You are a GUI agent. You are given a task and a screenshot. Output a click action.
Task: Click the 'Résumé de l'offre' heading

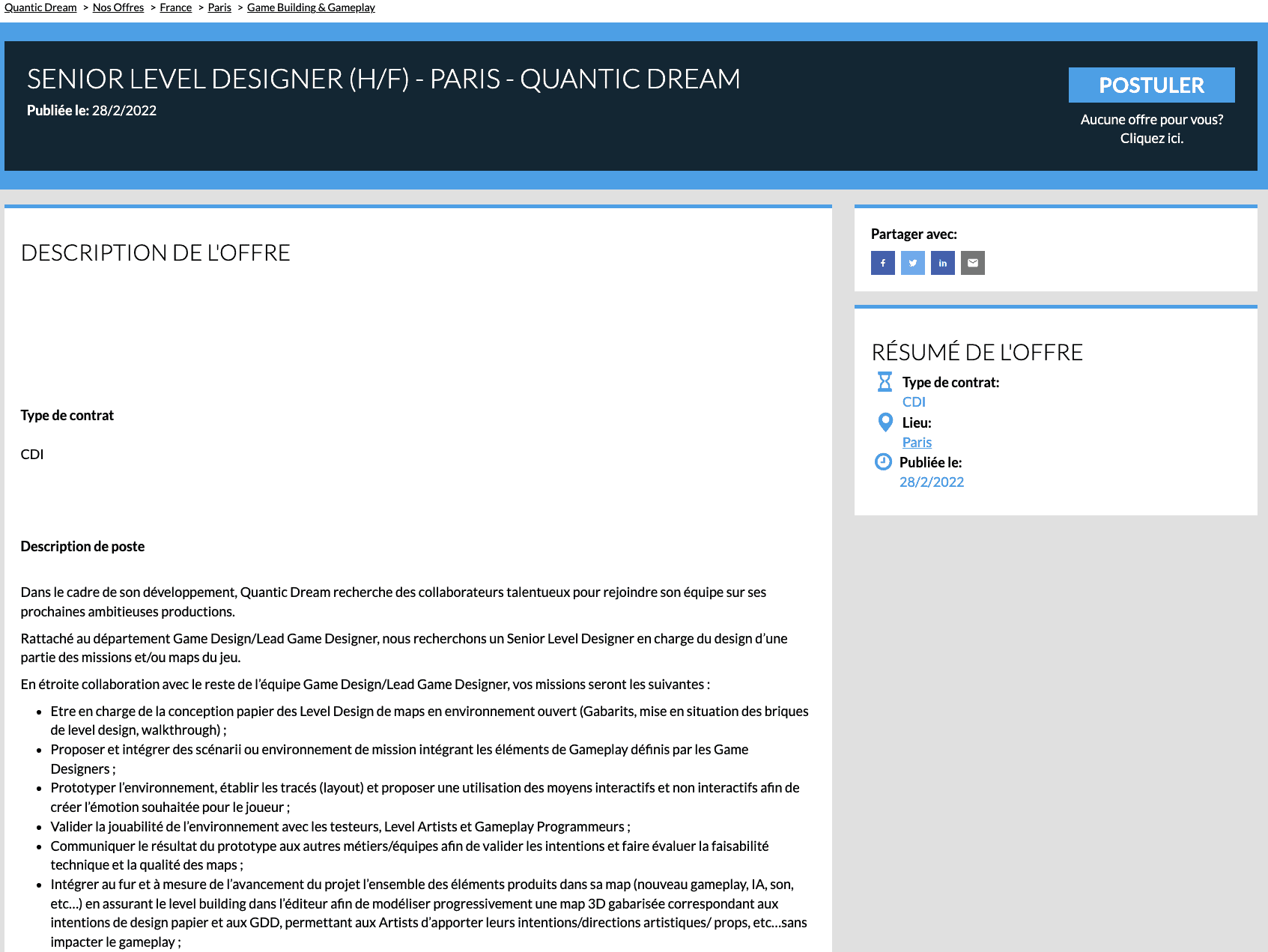977,353
